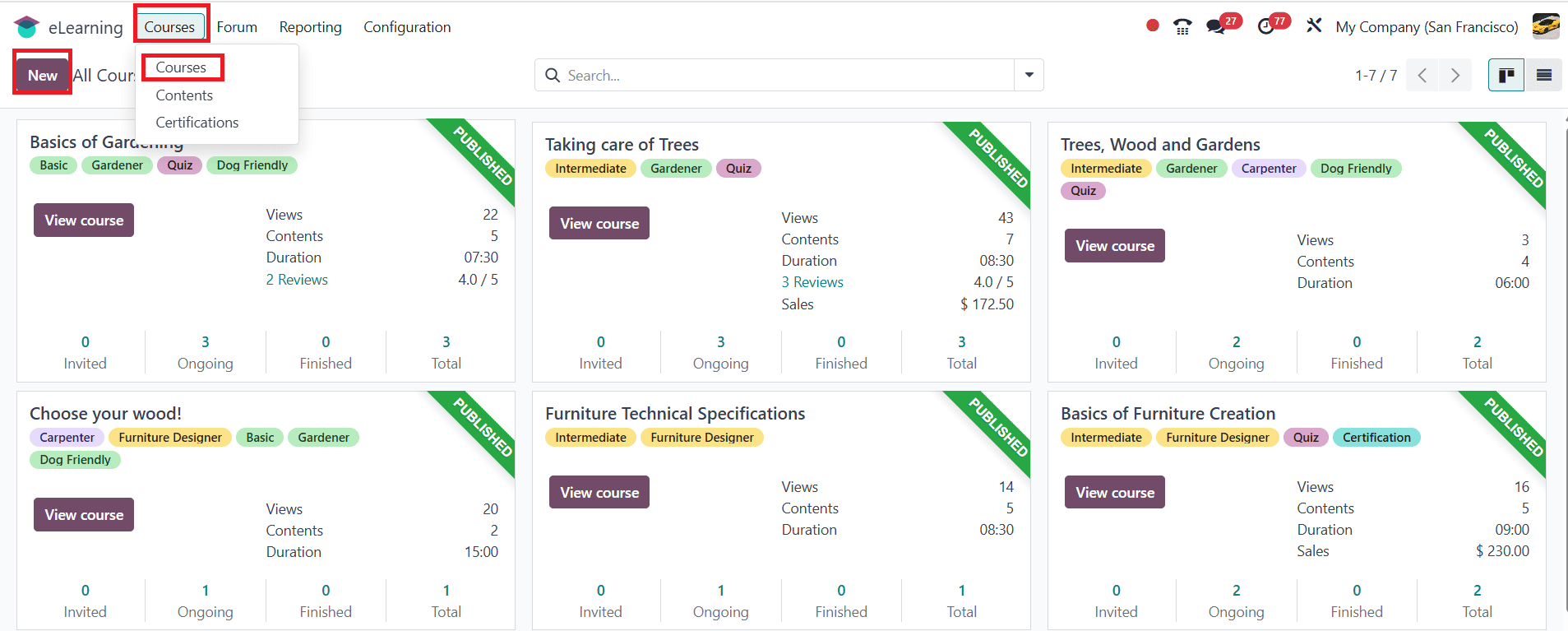This screenshot has width=1568, height=631.
Task: Open the VoIP phone icon
Action: [1182, 27]
